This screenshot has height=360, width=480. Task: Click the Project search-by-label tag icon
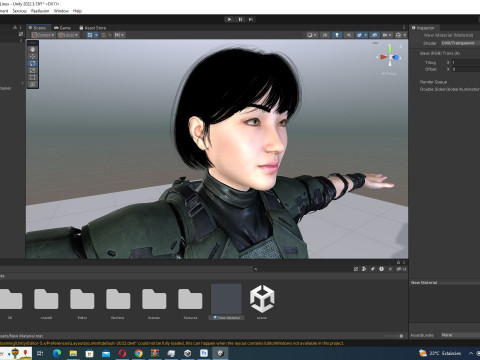(373, 269)
